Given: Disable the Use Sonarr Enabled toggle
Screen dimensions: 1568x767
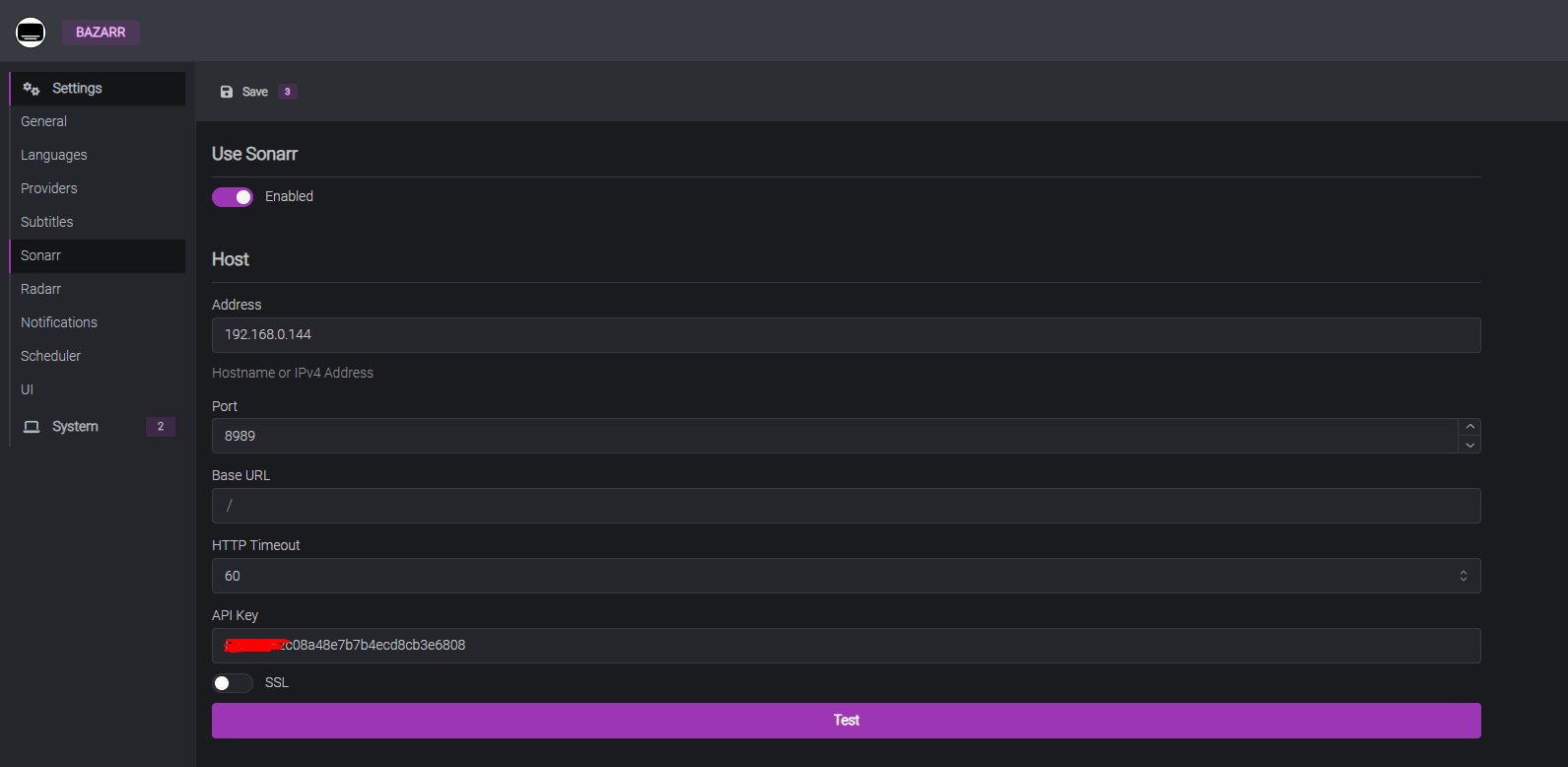Looking at the screenshot, I should [233, 197].
